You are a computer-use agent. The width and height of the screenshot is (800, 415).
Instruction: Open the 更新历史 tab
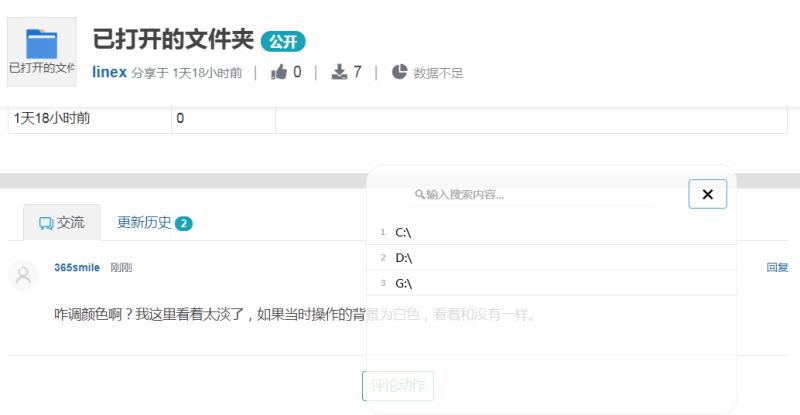pyautogui.click(x=155, y=223)
